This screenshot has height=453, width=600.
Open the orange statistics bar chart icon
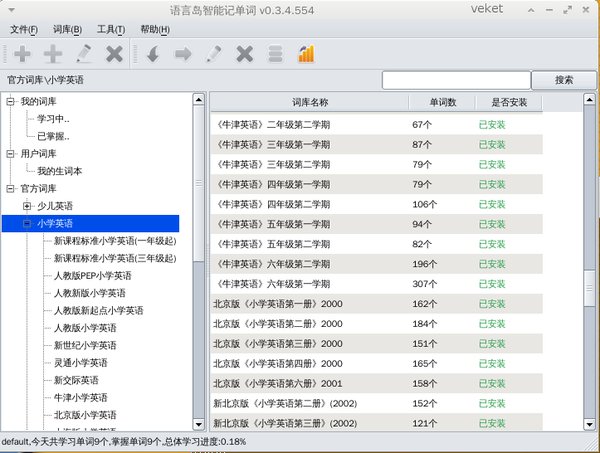coord(306,54)
